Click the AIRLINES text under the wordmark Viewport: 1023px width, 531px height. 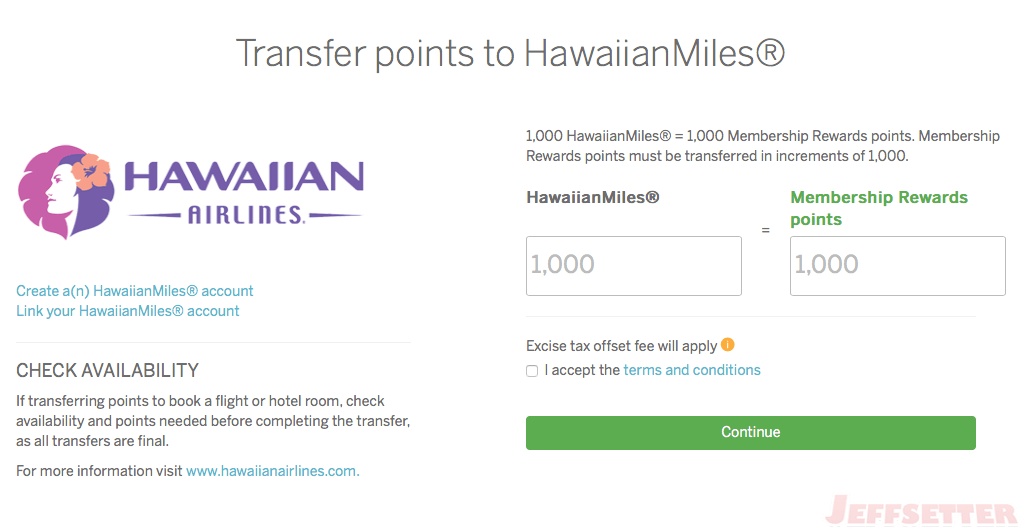coord(246,215)
